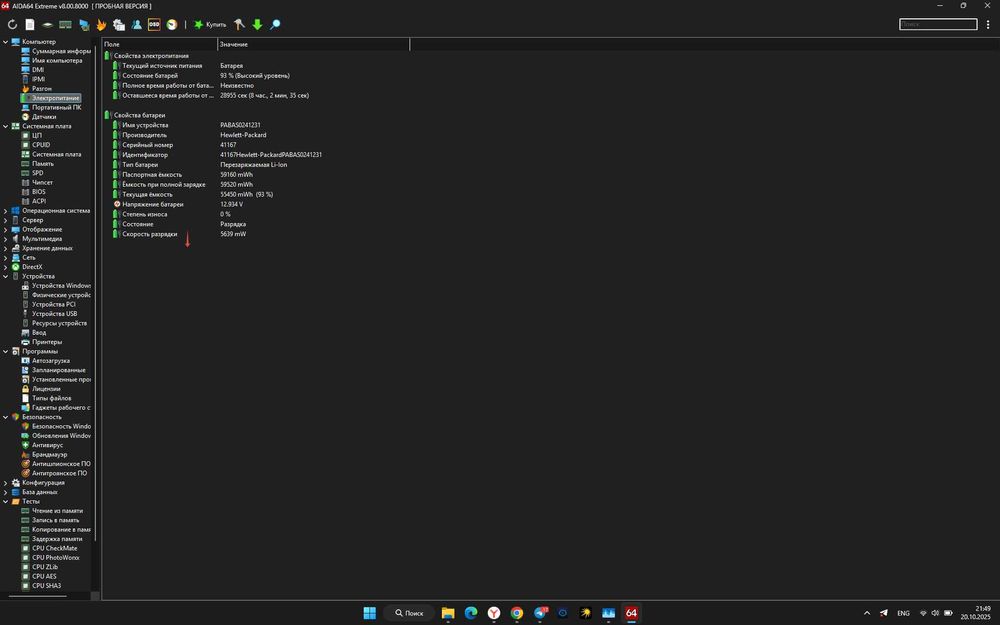This screenshot has width=1000, height=625.
Task: Expand the Операционная система tree node
Action: pos(6,210)
